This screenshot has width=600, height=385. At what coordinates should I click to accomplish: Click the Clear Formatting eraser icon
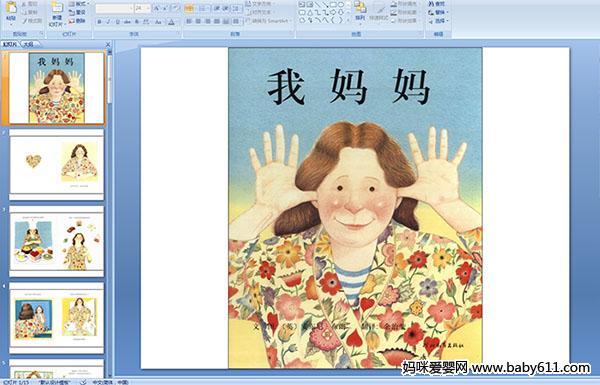coord(176,8)
